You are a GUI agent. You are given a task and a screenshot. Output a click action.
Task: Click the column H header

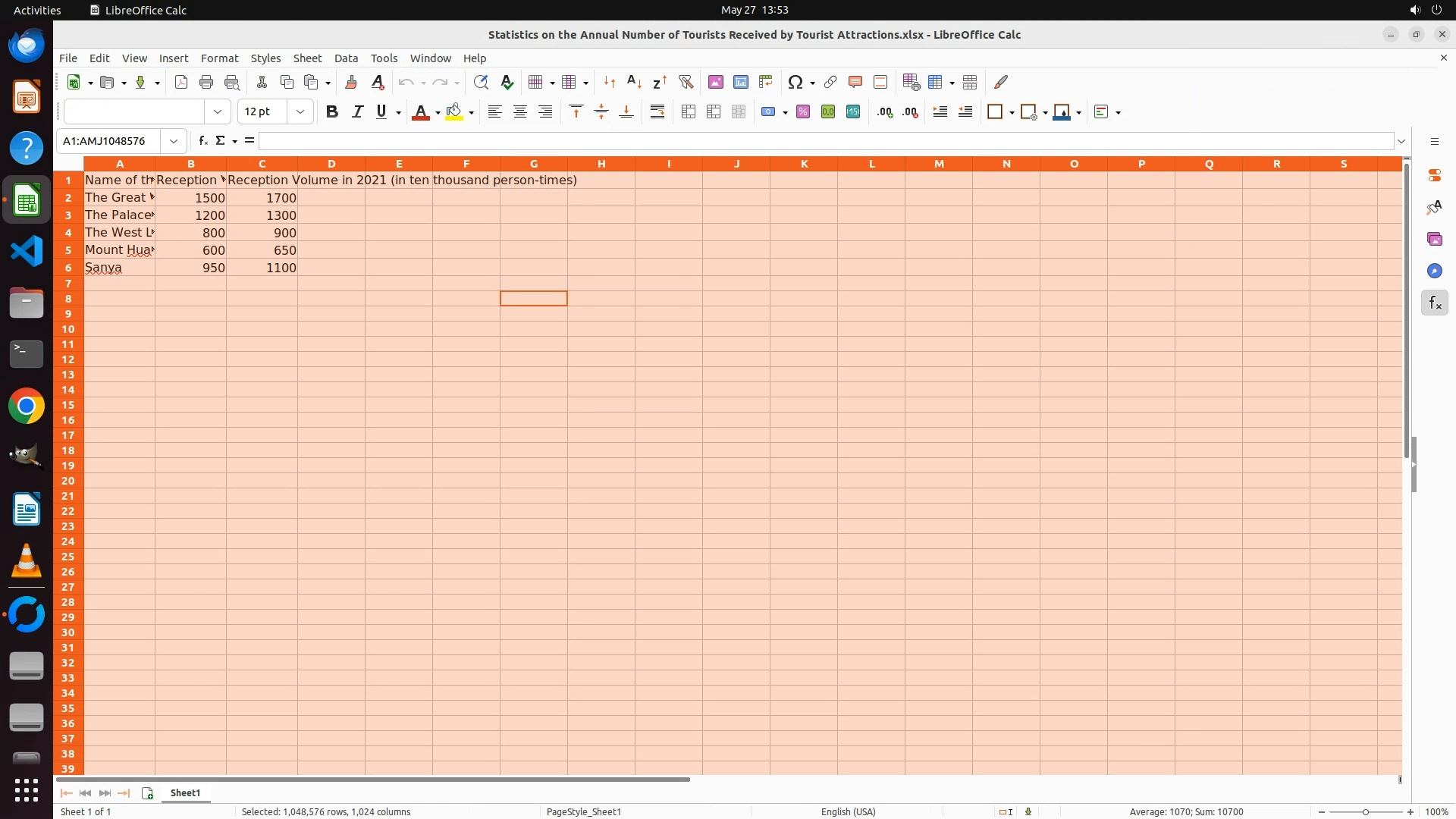click(x=601, y=164)
